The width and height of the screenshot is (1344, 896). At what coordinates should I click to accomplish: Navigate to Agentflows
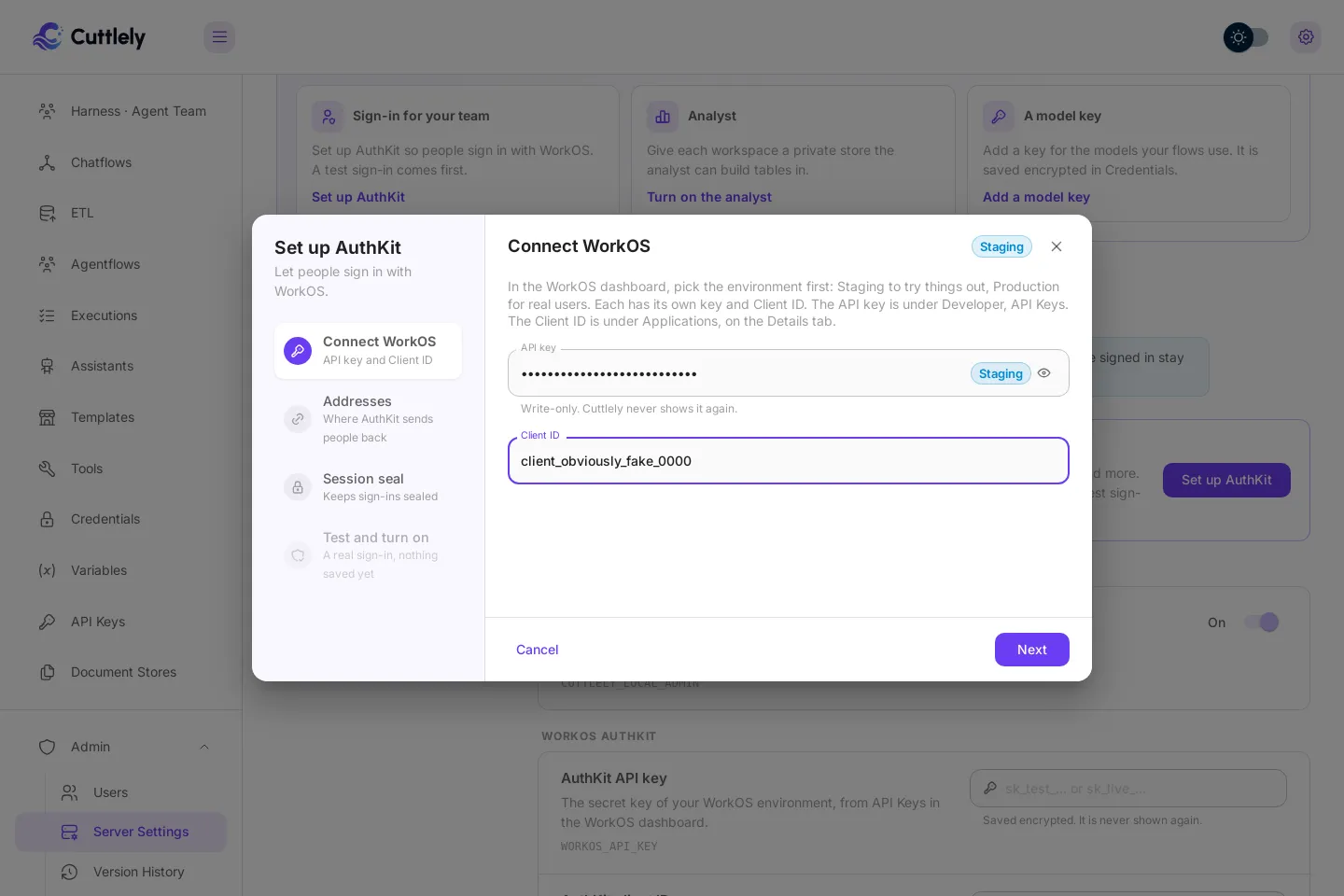point(121,264)
